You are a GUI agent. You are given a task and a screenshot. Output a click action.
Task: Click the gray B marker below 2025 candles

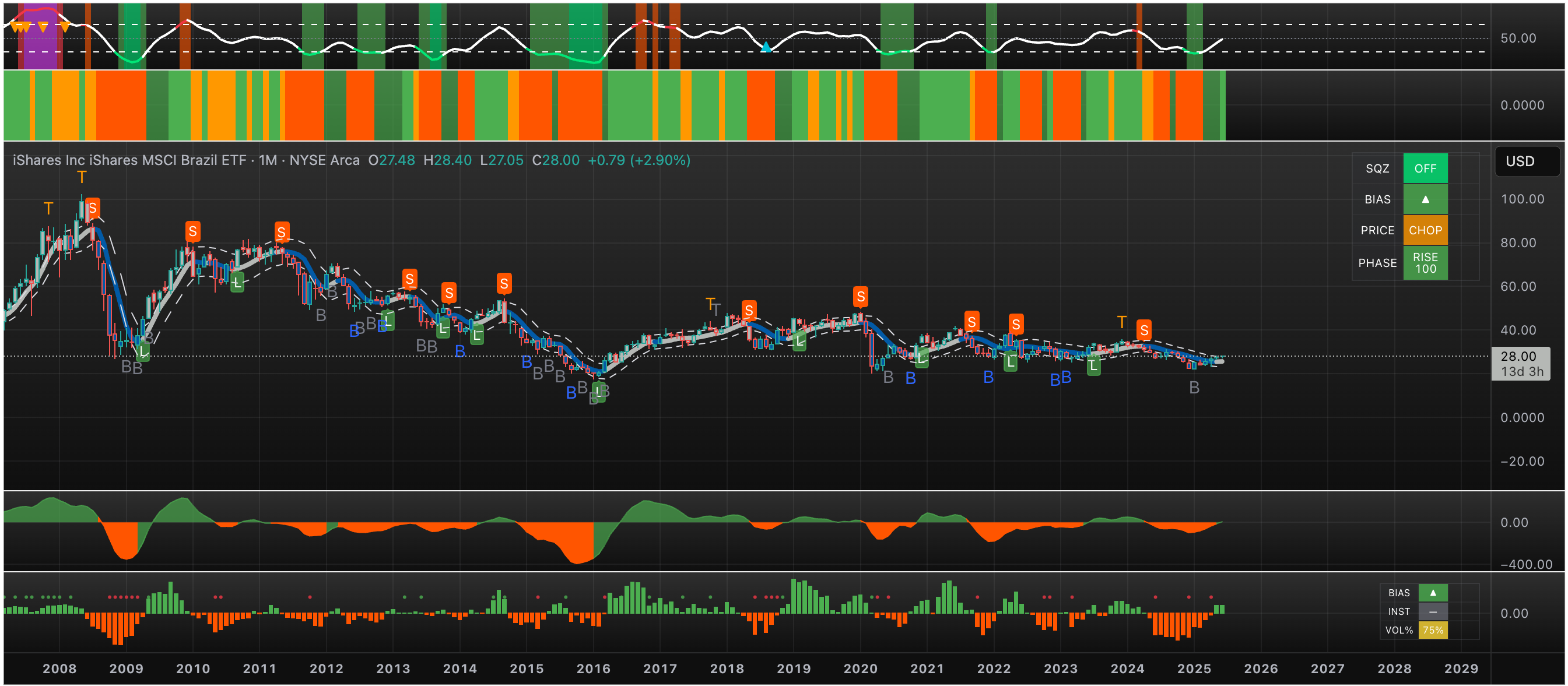[1194, 388]
